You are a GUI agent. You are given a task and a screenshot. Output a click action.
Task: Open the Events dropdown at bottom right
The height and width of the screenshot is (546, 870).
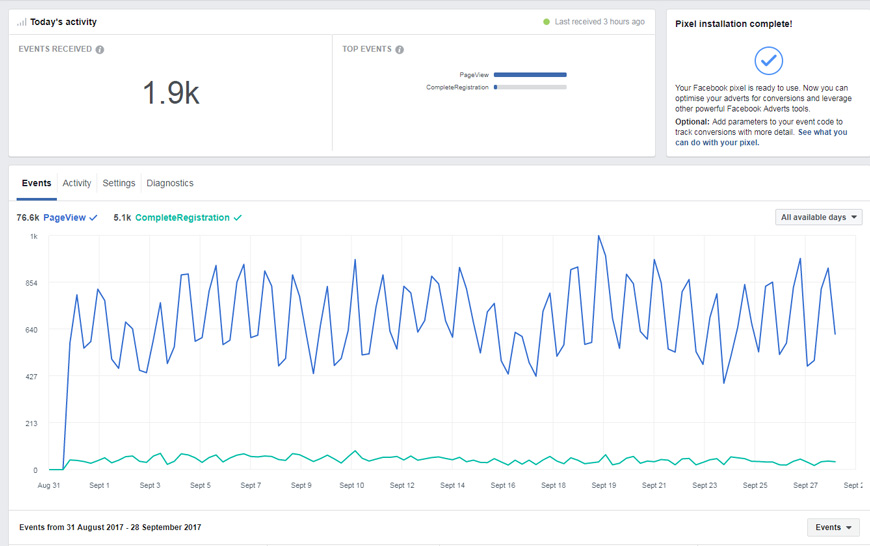(x=833, y=527)
